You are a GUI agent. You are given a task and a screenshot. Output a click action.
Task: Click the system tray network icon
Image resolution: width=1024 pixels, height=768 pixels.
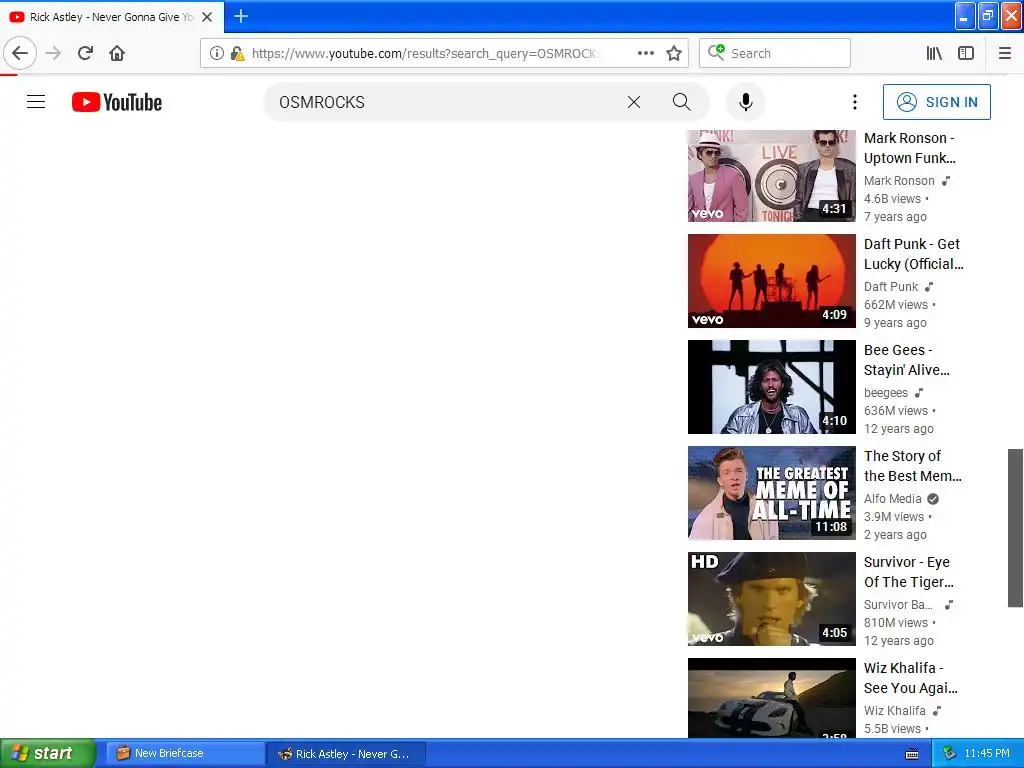click(x=950, y=753)
